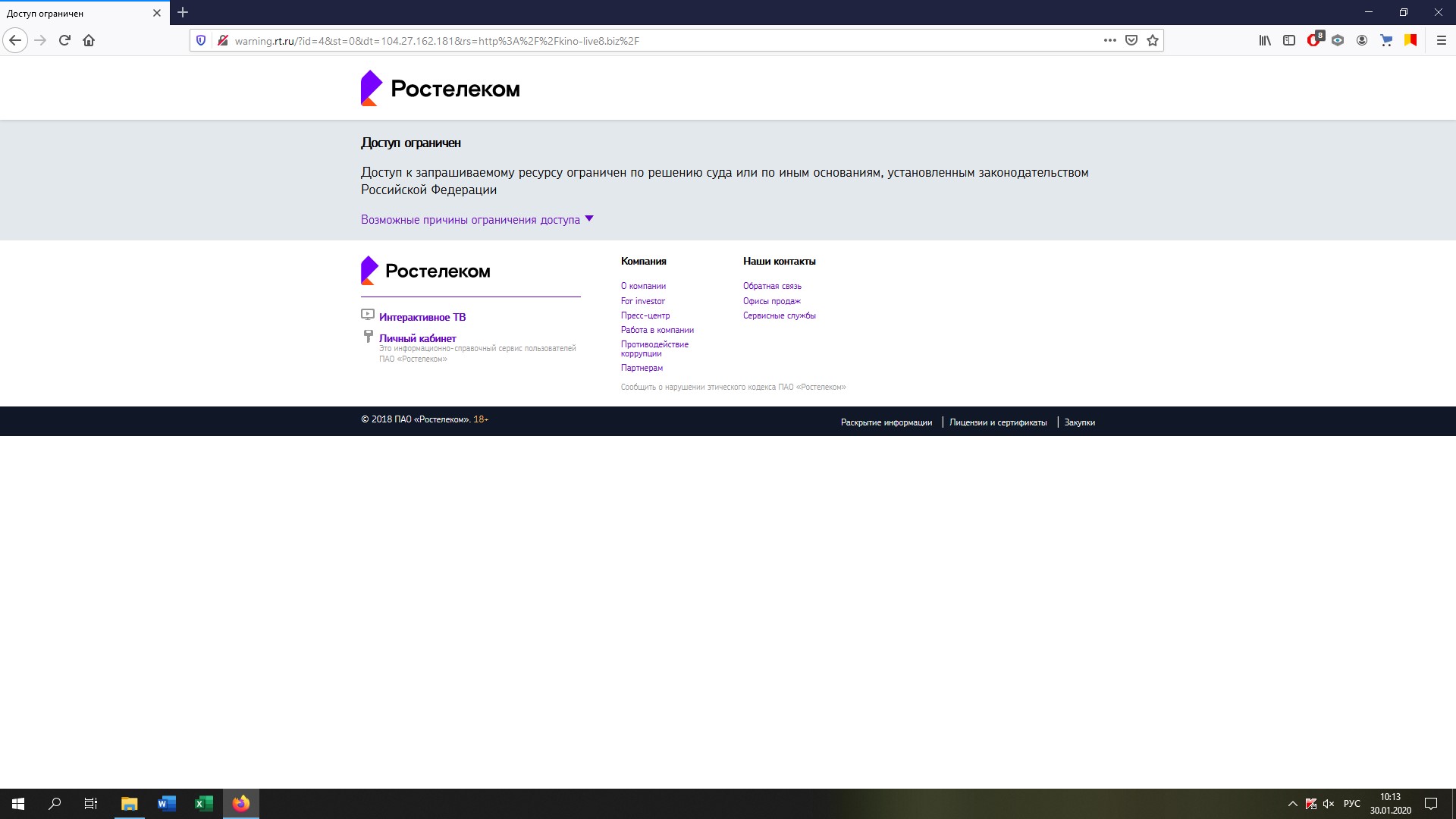Open File Explorer from taskbar
This screenshot has height=819, width=1456.
[130, 804]
